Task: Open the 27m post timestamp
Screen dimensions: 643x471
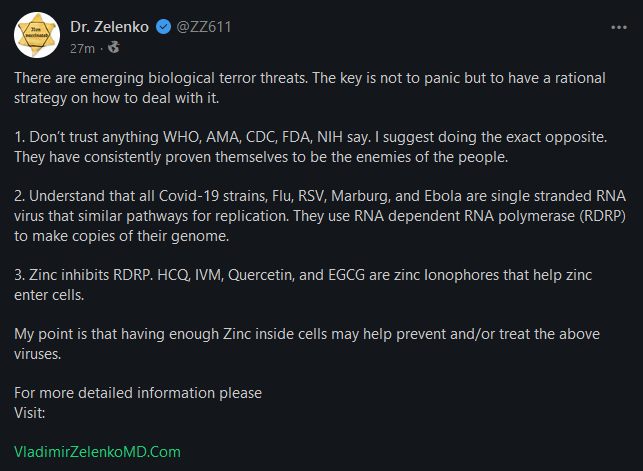Action: tap(82, 47)
